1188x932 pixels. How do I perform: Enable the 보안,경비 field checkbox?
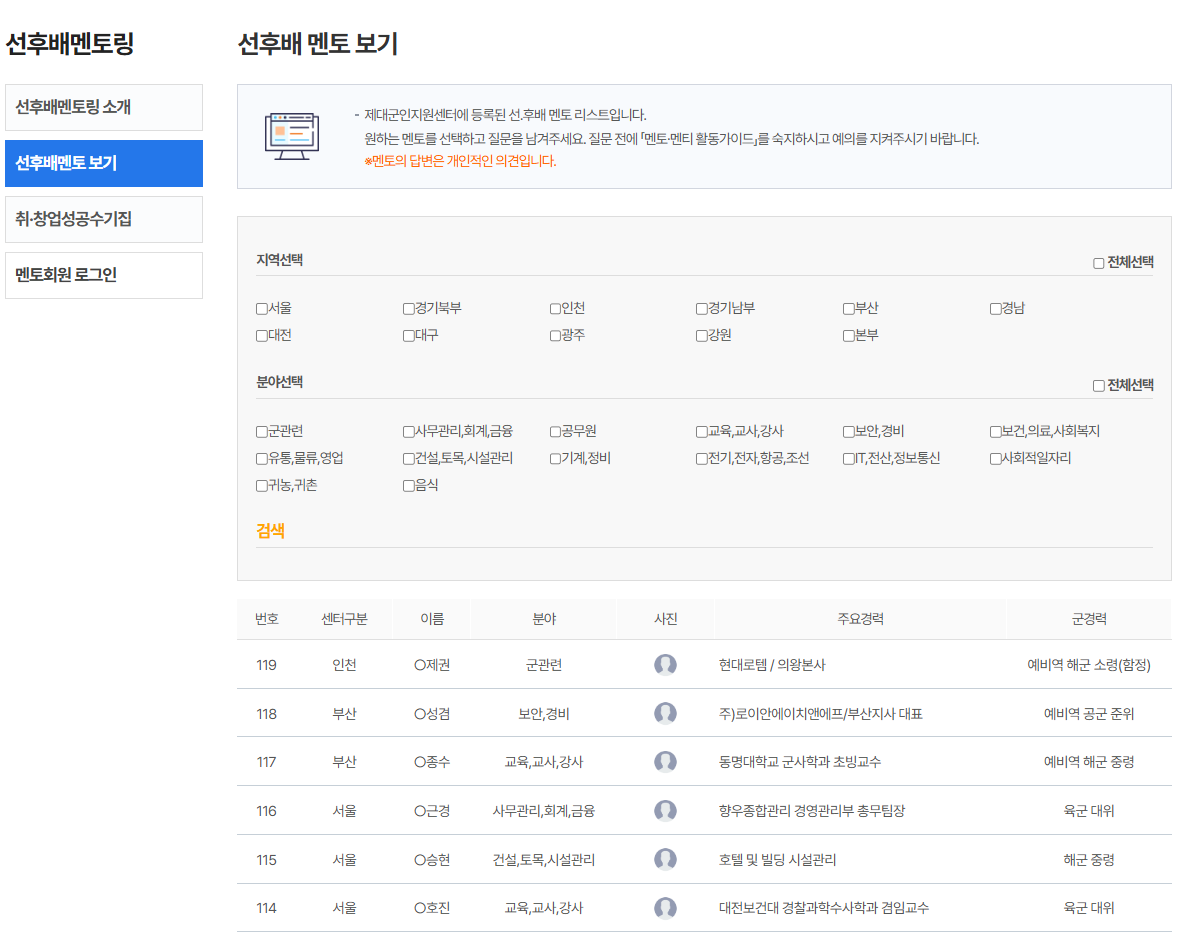(x=849, y=431)
